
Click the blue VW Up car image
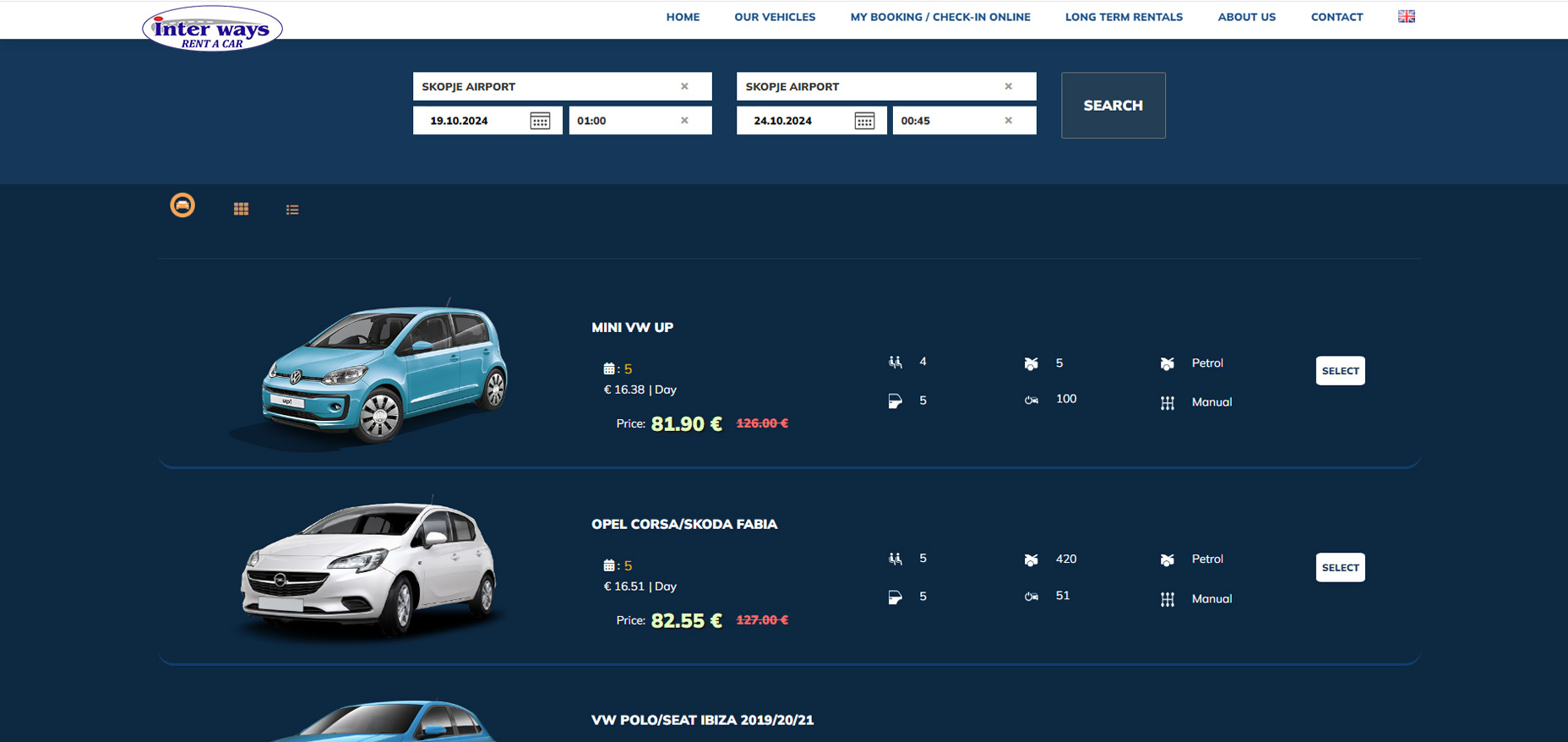click(370, 374)
